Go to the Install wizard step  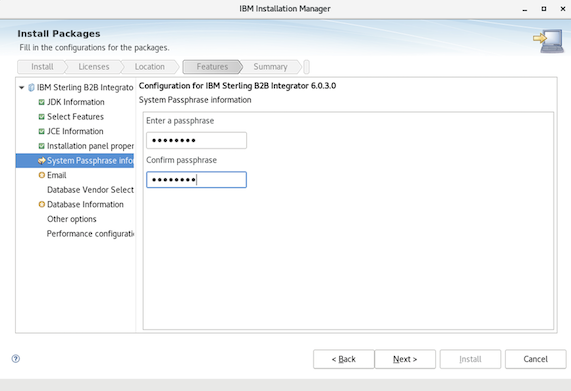click(42, 67)
